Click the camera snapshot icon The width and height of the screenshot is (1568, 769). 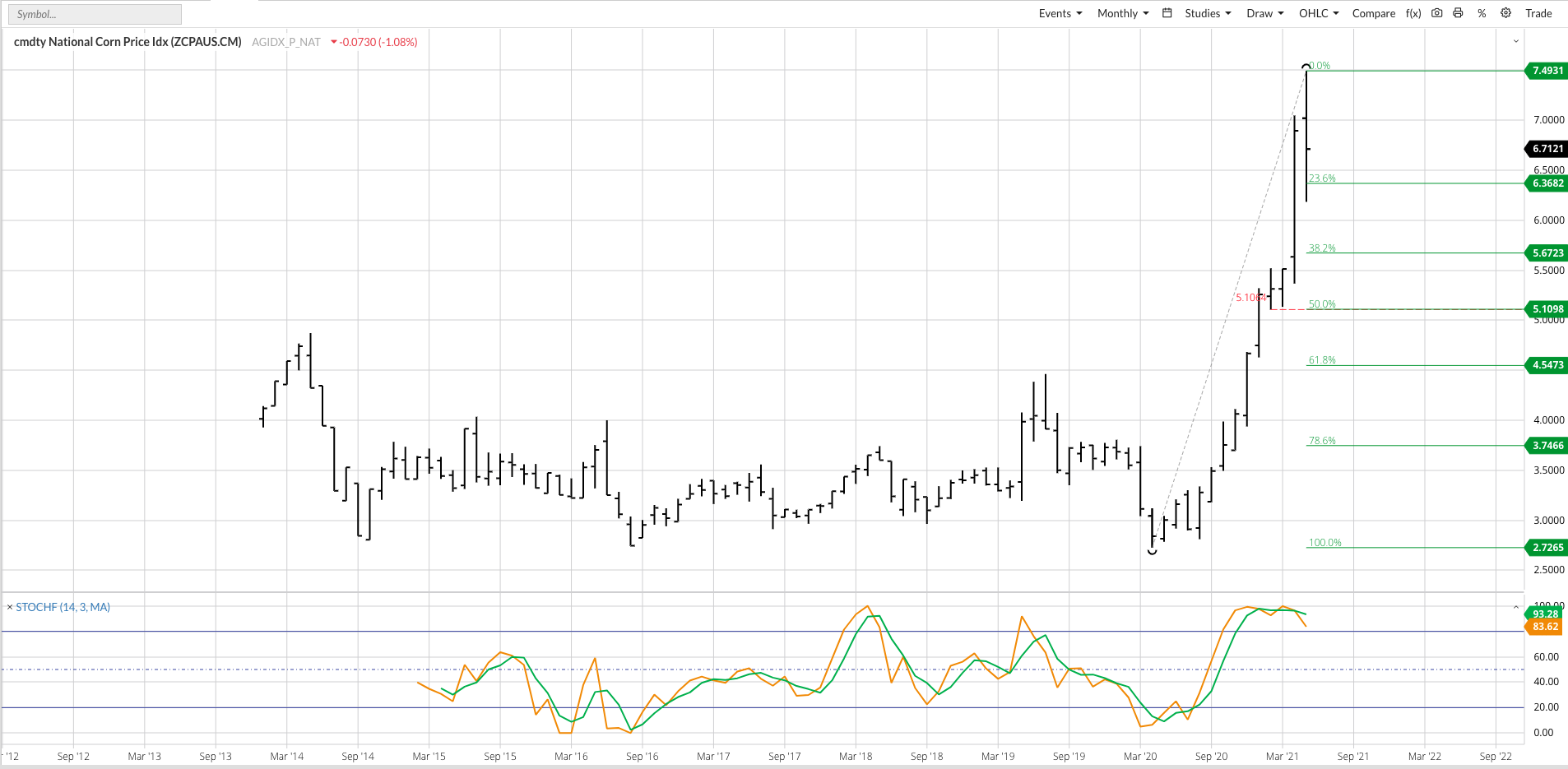1436,13
